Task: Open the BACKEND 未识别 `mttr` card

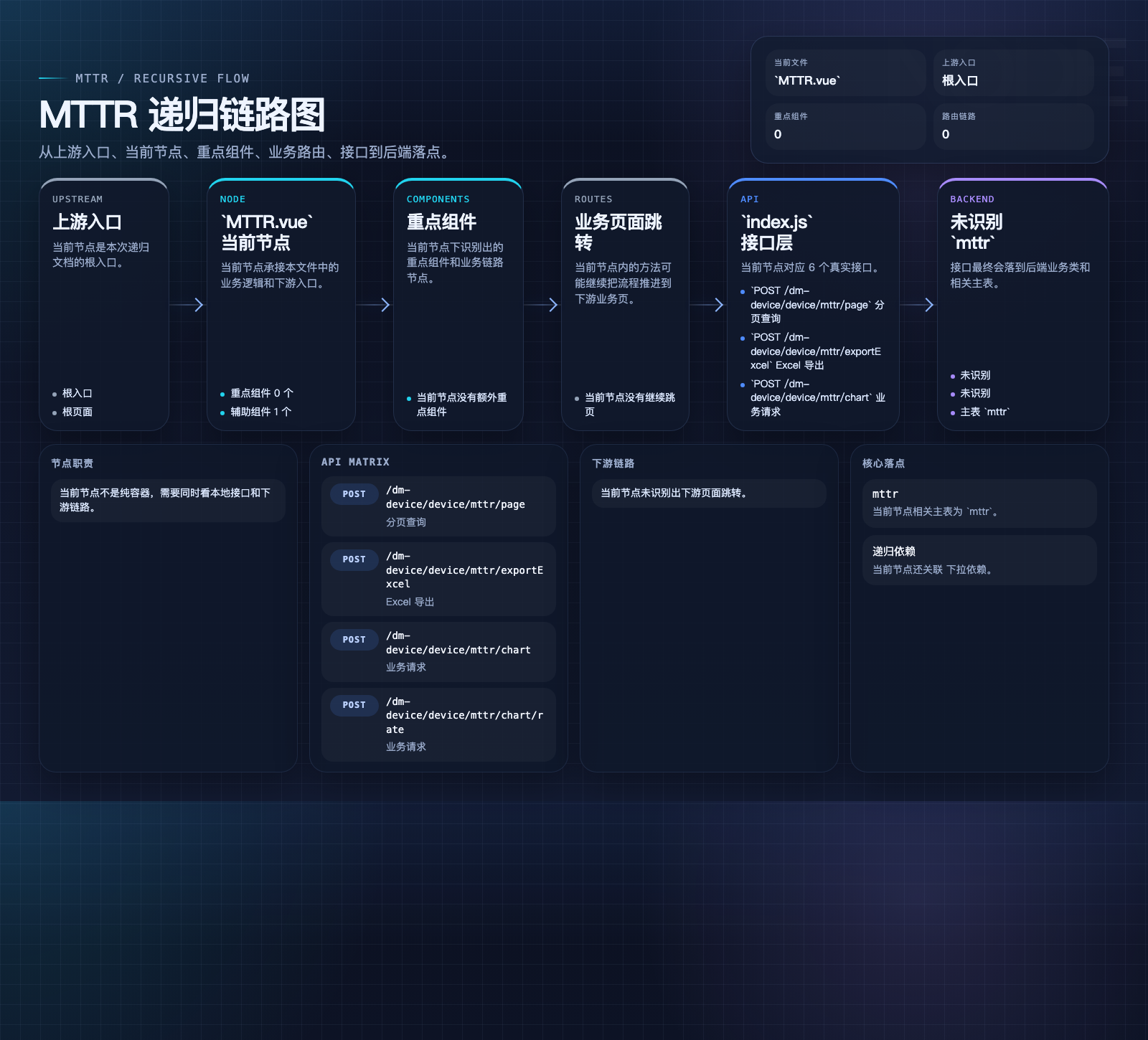Action: click(1023, 304)
